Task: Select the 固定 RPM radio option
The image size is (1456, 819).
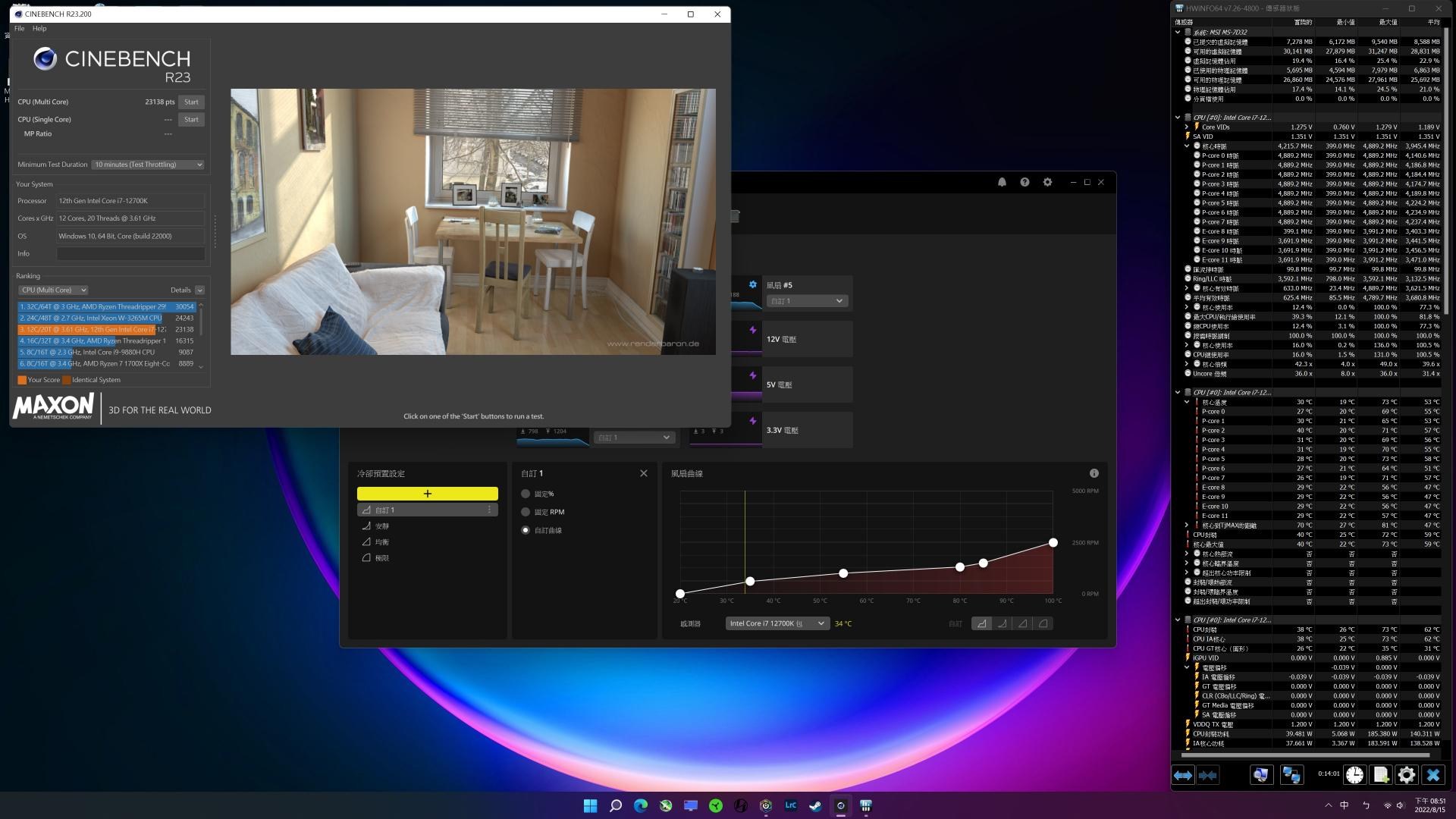Action: 526,512
